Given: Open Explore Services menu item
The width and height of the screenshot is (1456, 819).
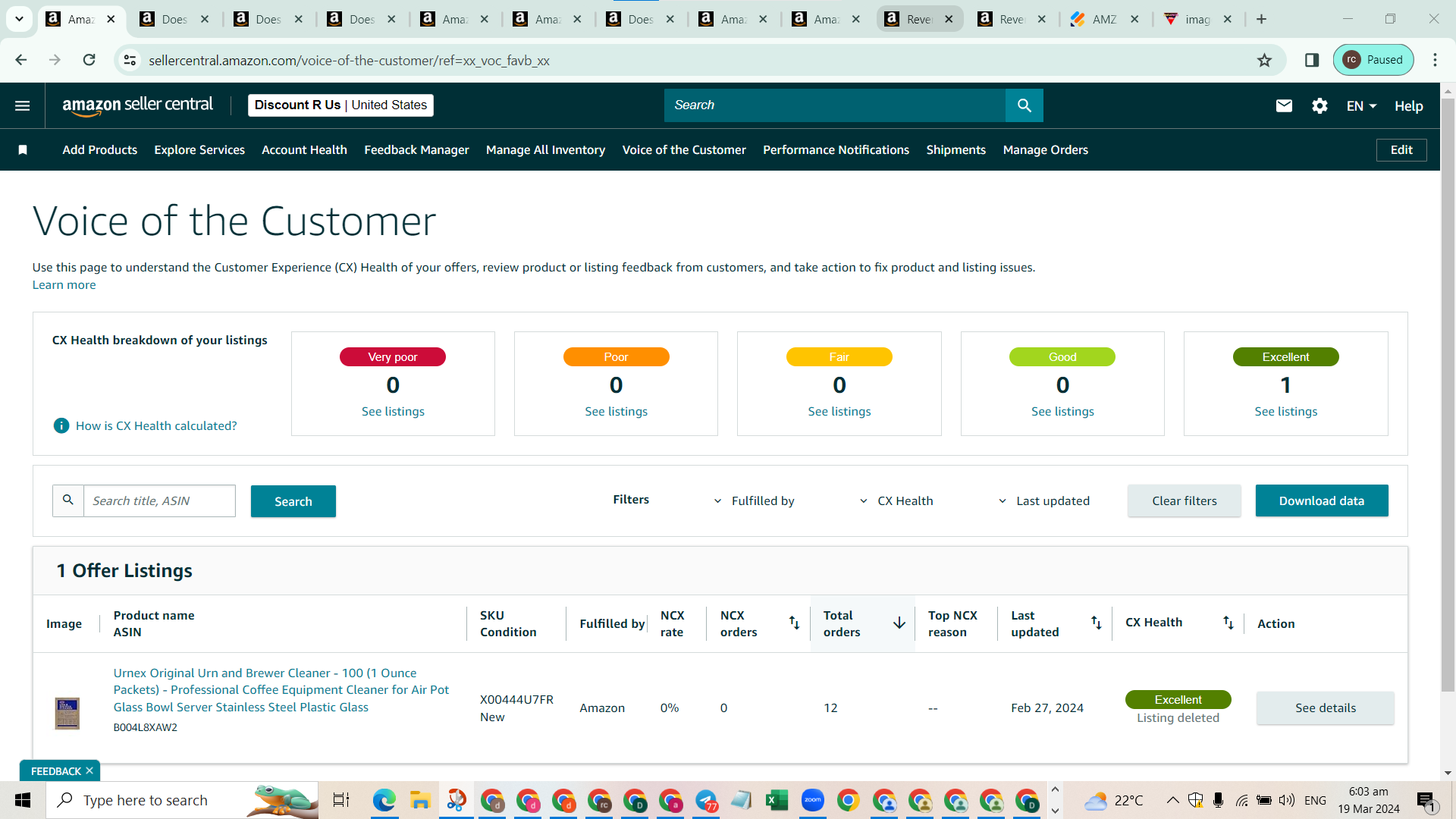Looking at the screenshot, I should [199, 150].
